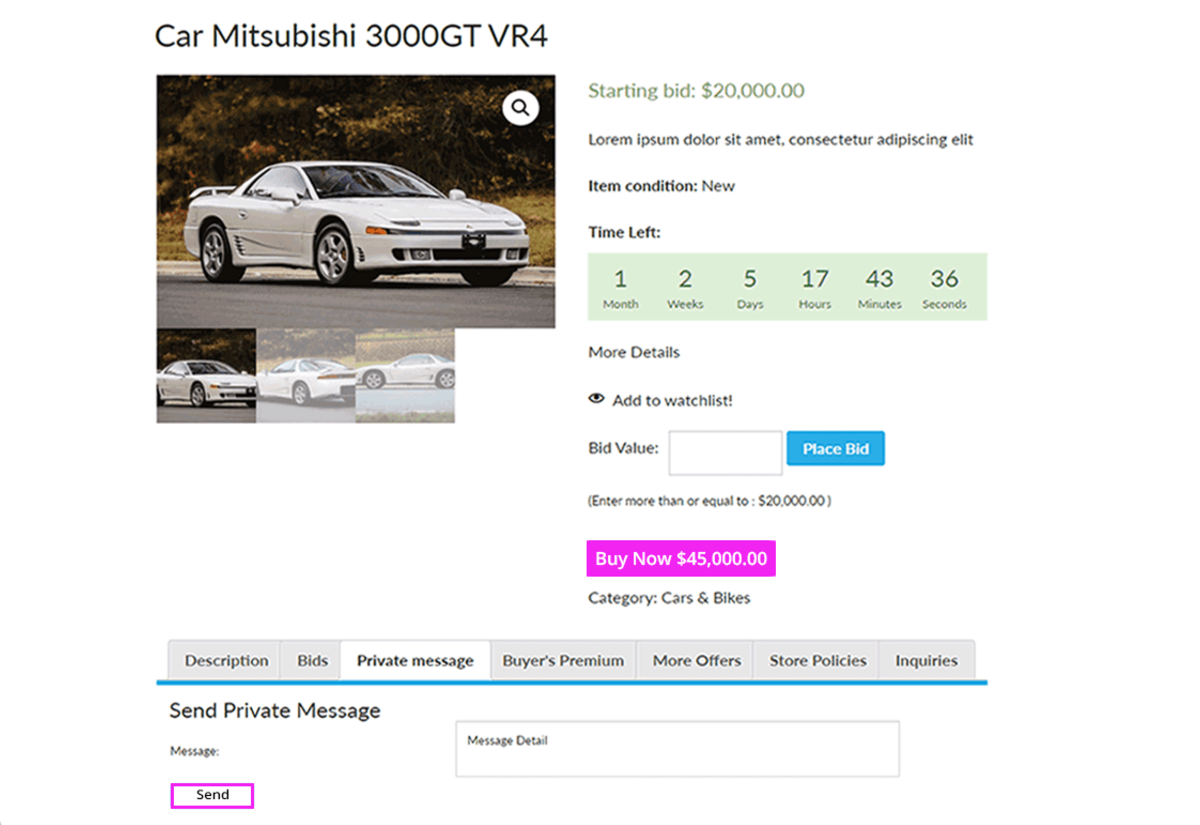This screenshot has height=825, width=1200.
Task: Select the Private message tab
Action: [x=415, y=660]
